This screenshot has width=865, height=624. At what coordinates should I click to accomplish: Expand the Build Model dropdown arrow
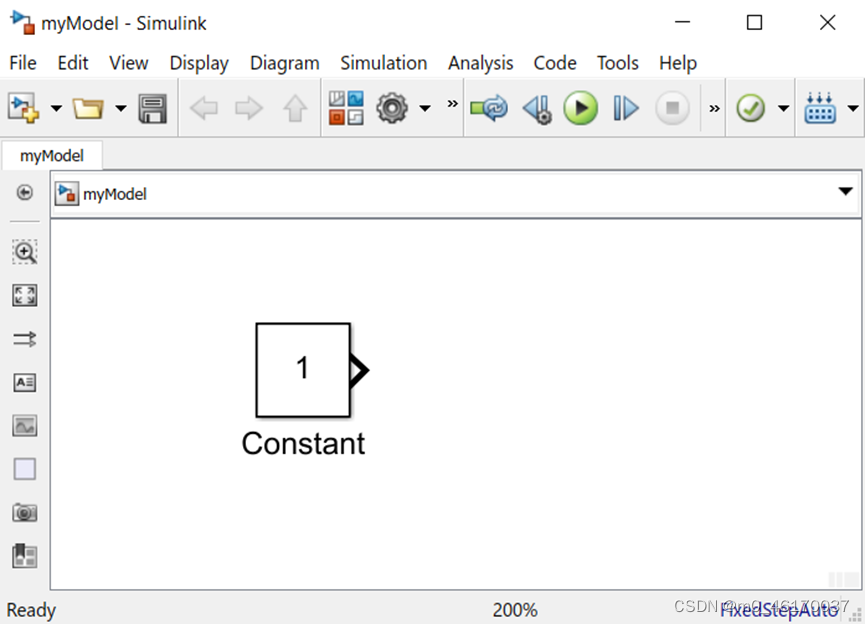(x=853, y=108)
